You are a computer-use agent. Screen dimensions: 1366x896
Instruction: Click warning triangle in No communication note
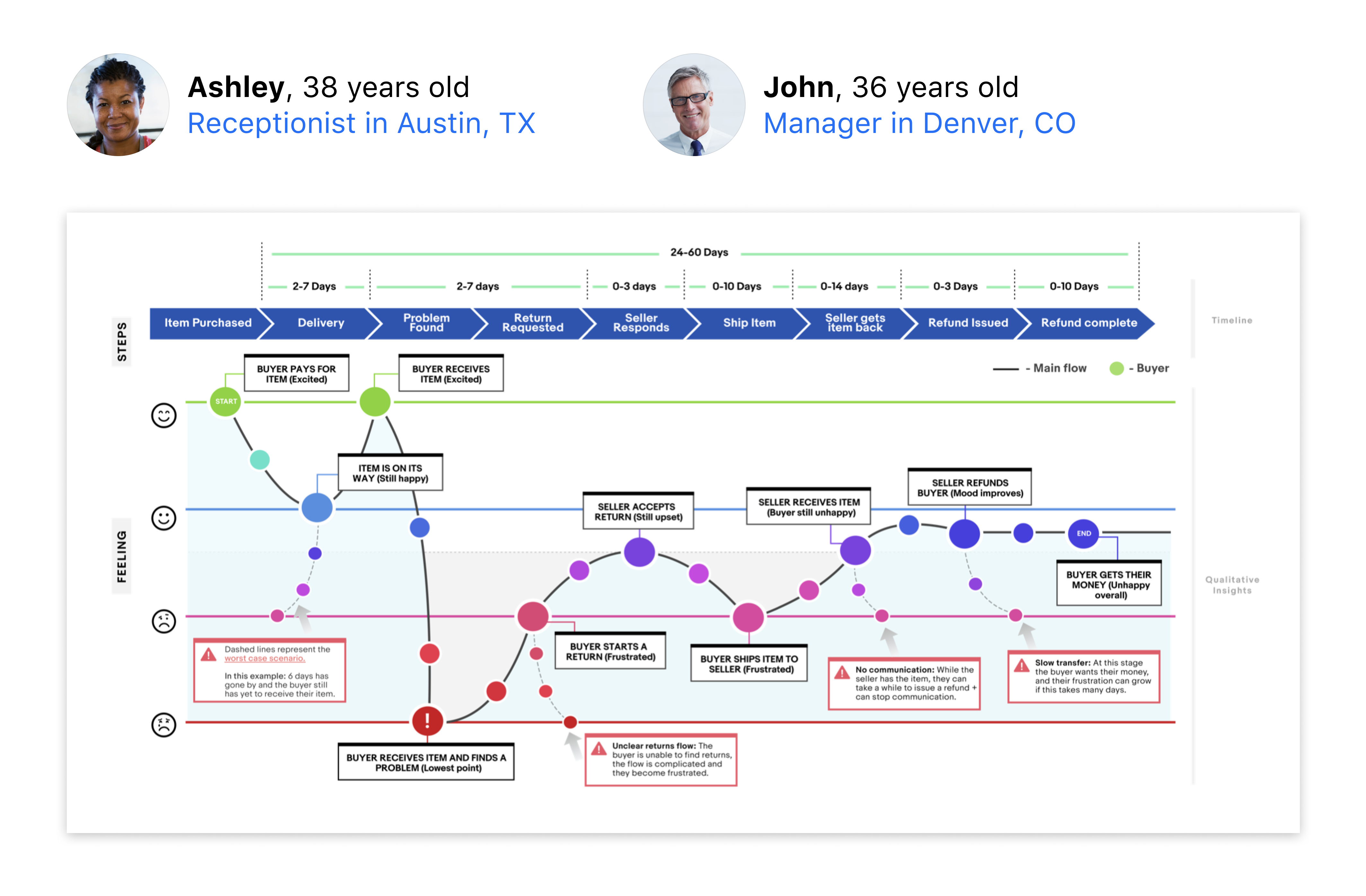coord(841,673)
